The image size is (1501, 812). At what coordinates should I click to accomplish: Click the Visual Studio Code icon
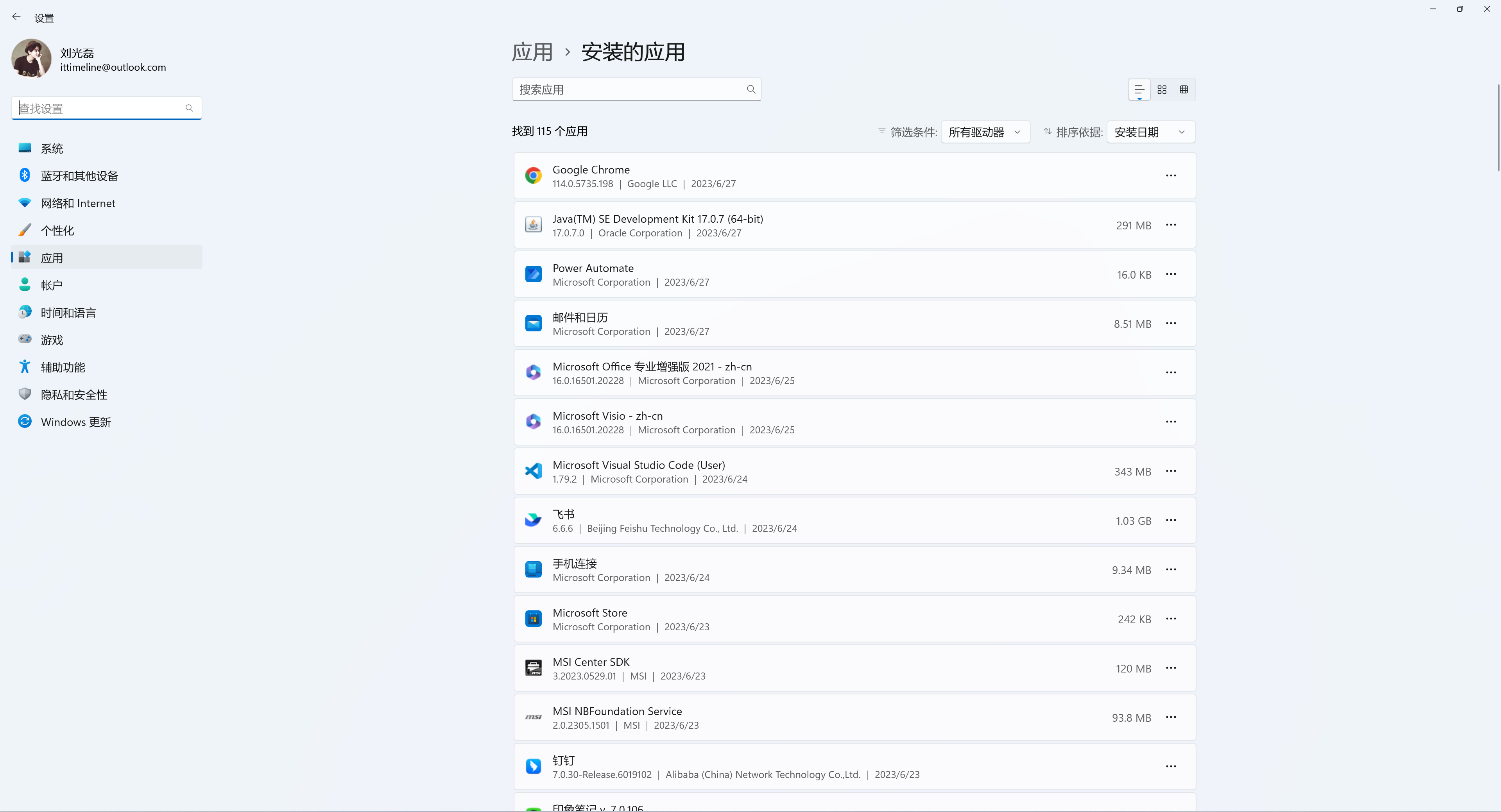tap(533, 470)
